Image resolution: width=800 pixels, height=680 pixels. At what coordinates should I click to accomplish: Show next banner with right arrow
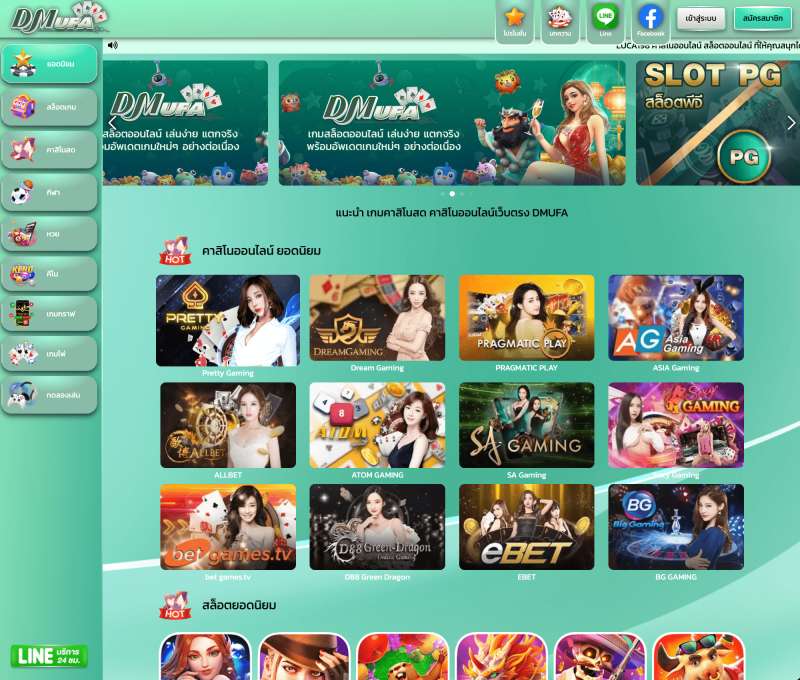(791, 123)
